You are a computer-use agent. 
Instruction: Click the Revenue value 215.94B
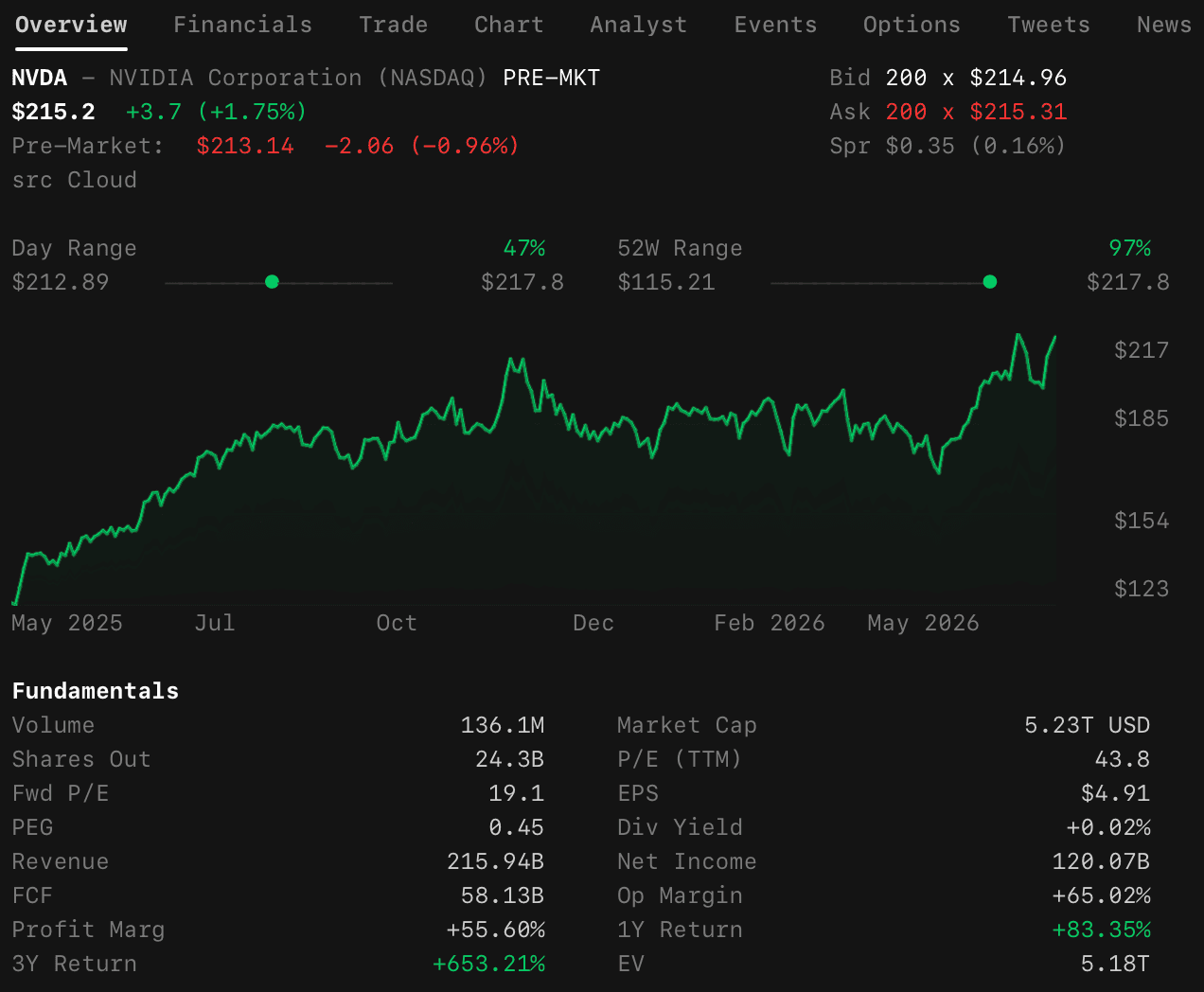[x=496, y=861]
